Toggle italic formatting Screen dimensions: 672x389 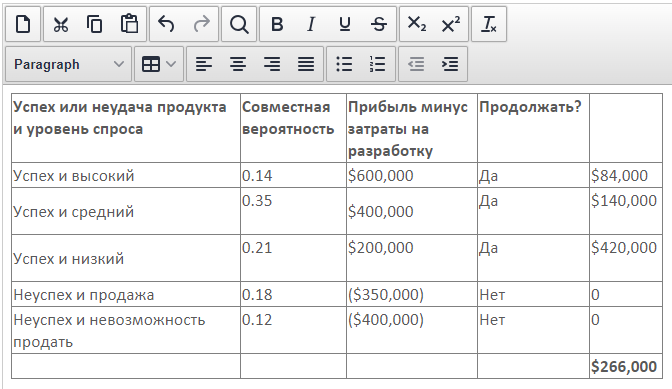pos(311,24)
